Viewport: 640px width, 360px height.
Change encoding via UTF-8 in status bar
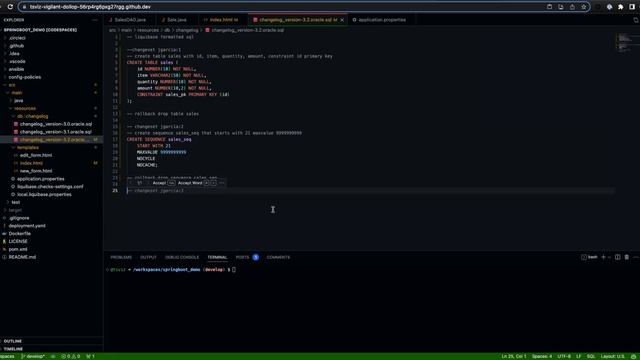564,356
